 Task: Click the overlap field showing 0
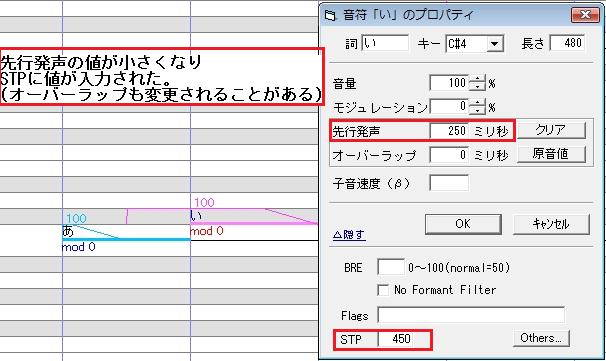tap(449, 155)
